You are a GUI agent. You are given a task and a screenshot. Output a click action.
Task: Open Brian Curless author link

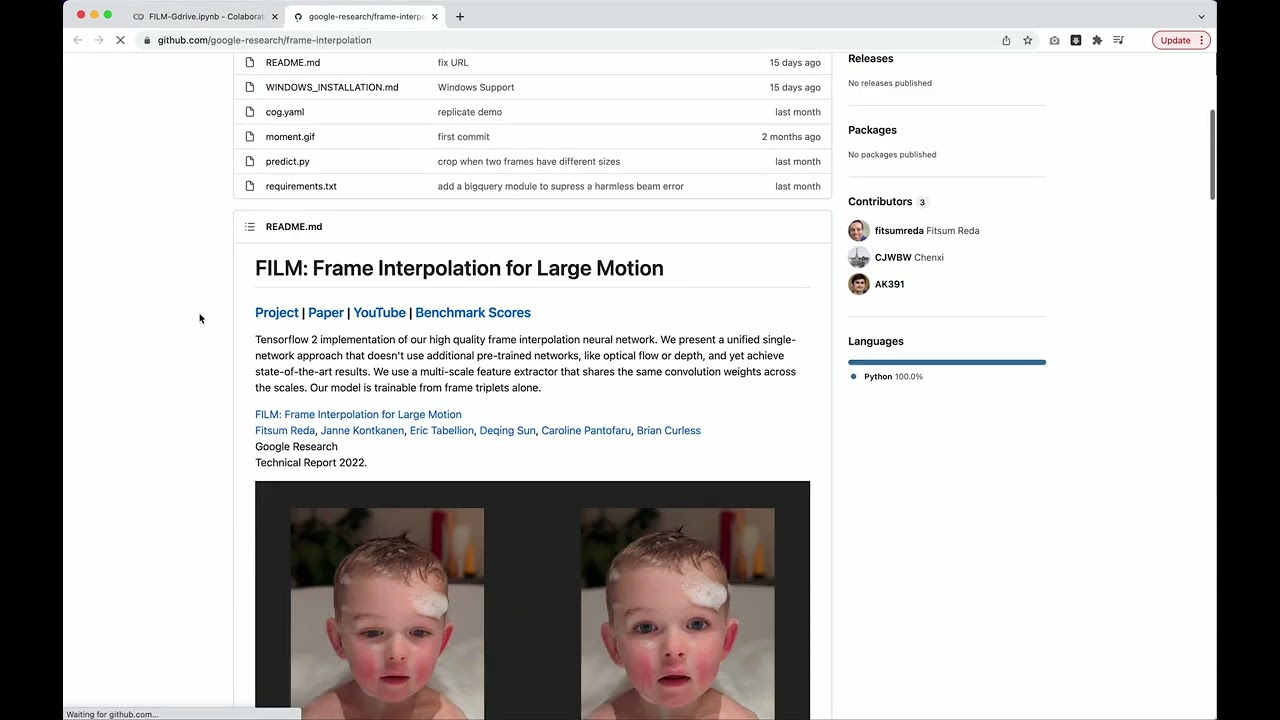pos(669,430)
